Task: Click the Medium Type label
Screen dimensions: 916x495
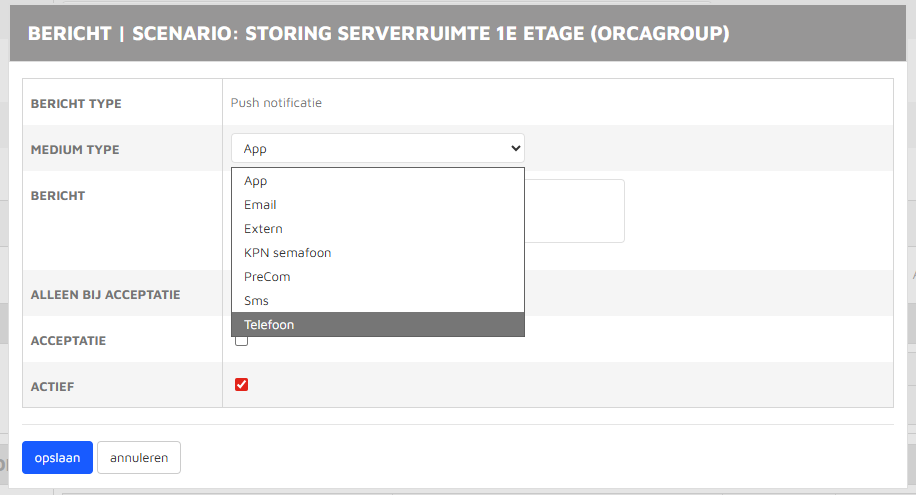Action: pyautogui.click(x=75, y=150)
